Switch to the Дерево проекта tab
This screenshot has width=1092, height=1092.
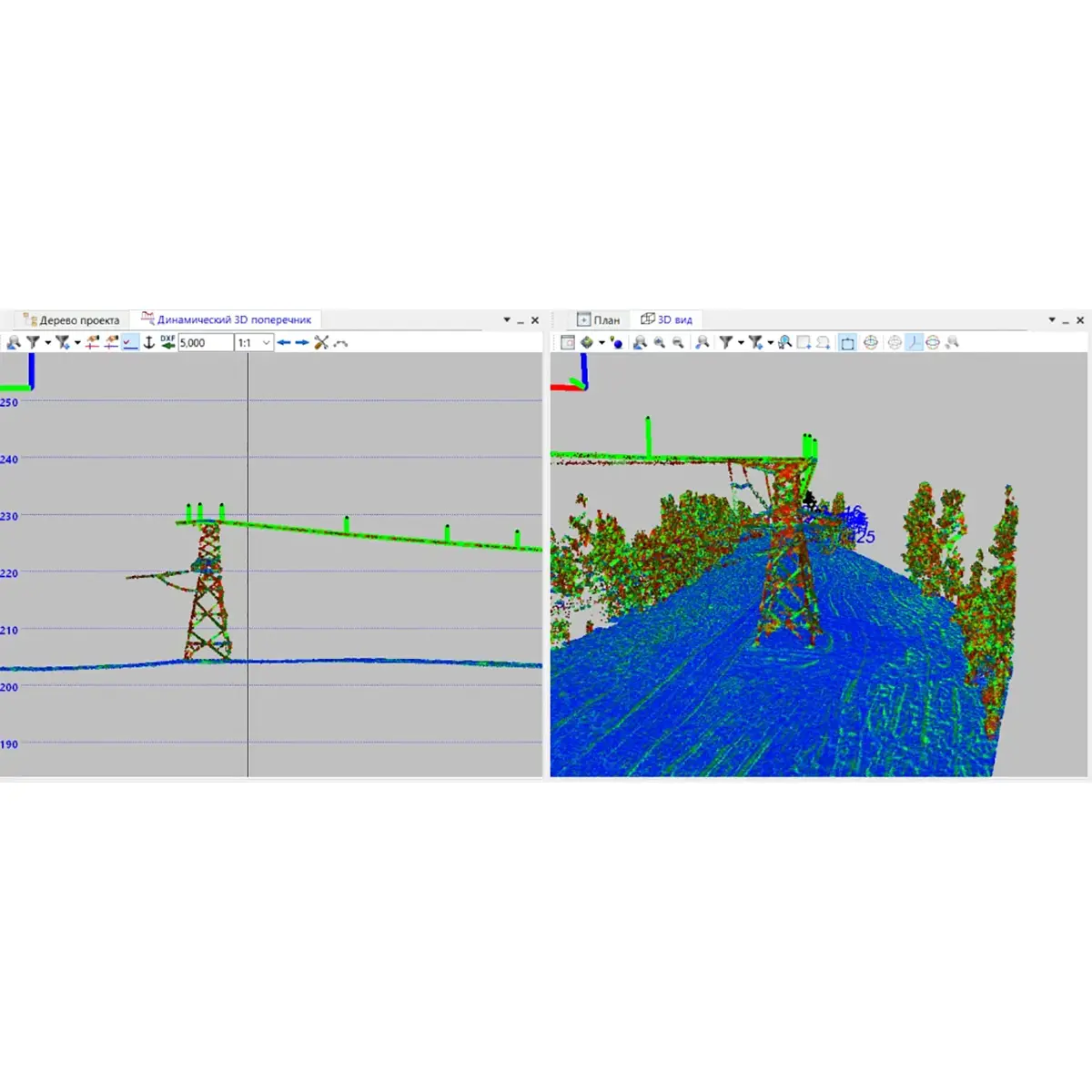click(72, 320)
